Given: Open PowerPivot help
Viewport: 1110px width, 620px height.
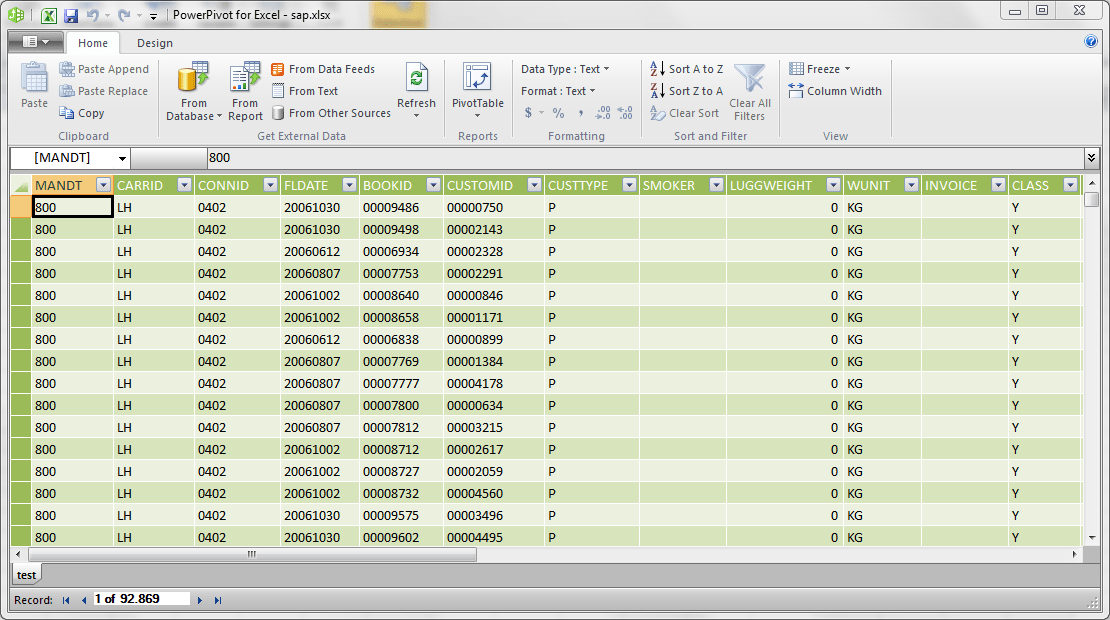Looking at the screenshot, I should tap(1091, 41).
